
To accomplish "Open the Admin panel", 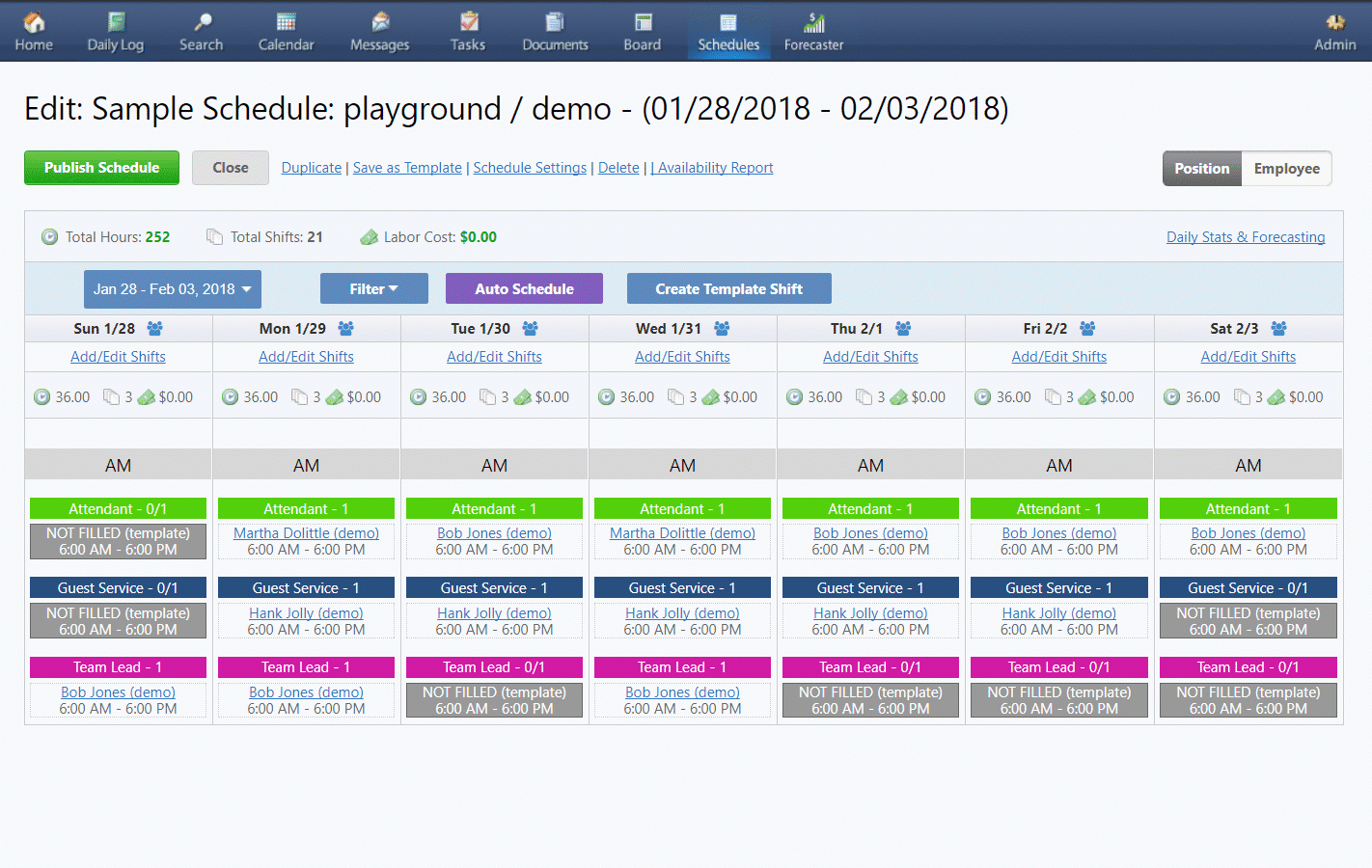I will pyautogui.click(x=1334, y=31).
